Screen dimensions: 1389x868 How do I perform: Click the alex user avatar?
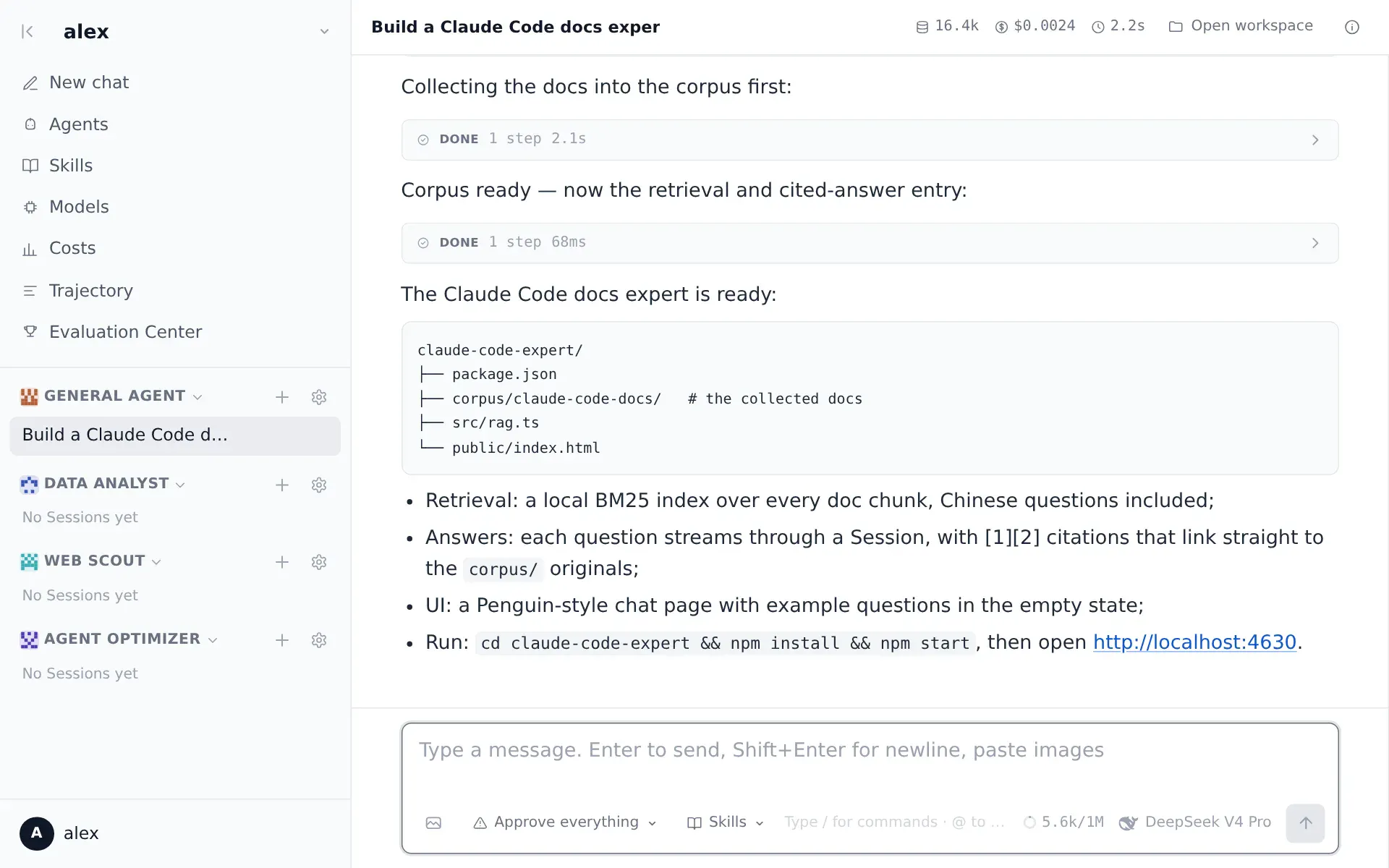(x=37, y=833)
